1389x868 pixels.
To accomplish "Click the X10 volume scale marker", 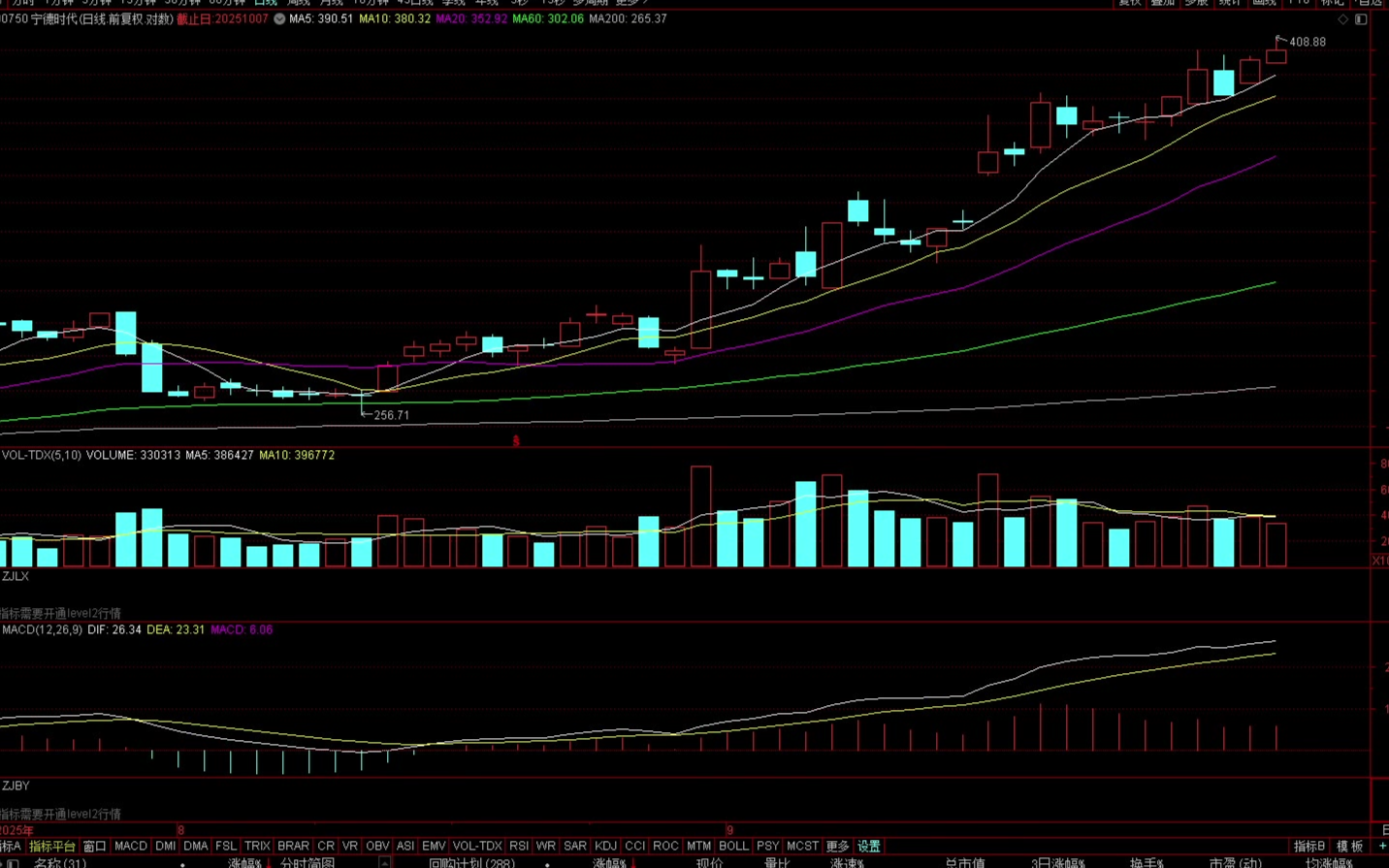I will (x=1379, y=561).
